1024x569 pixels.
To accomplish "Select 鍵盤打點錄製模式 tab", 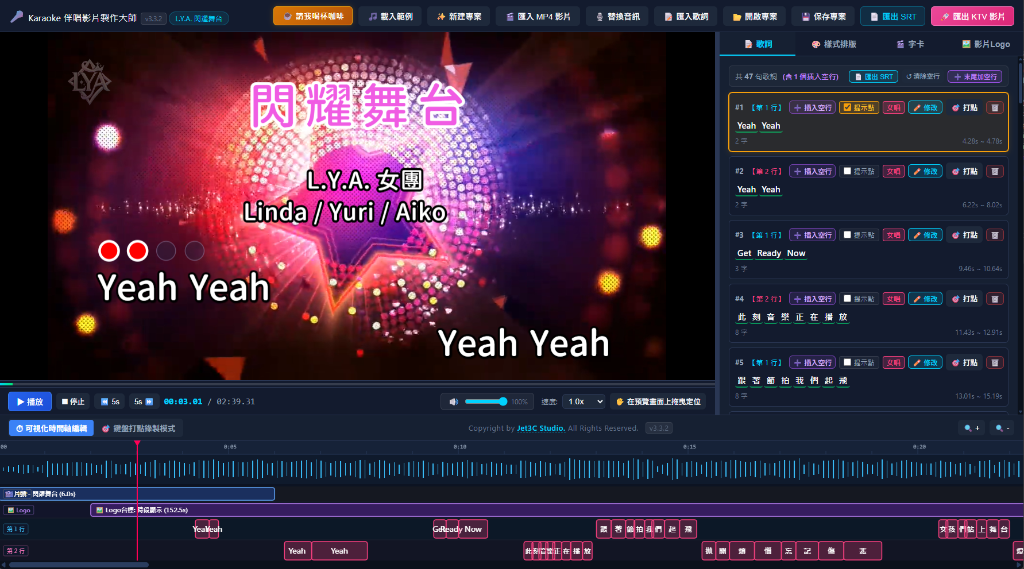I will pyautogui.click(x=139, y=429).
